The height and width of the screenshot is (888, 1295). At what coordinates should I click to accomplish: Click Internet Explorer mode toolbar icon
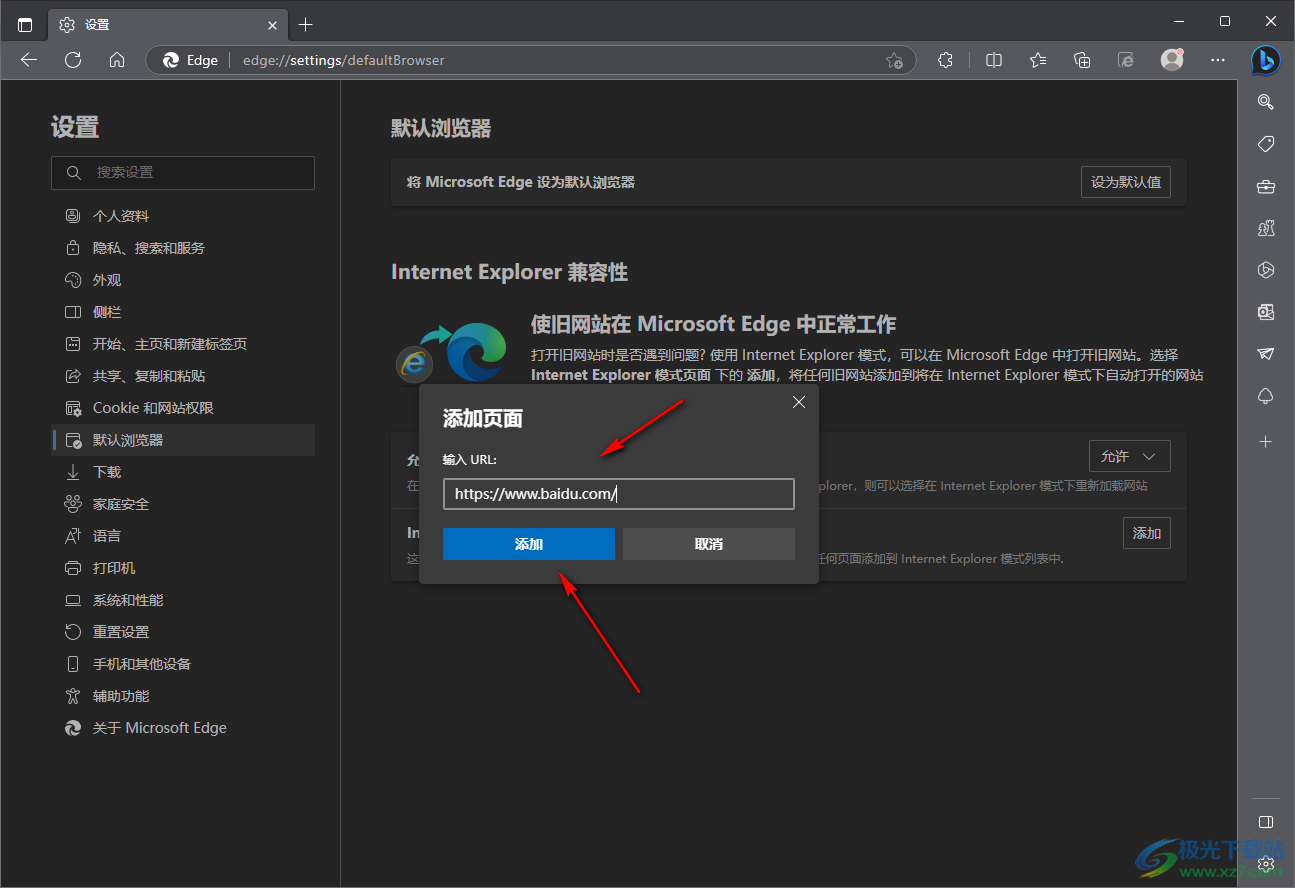[x=1126, y=60]
